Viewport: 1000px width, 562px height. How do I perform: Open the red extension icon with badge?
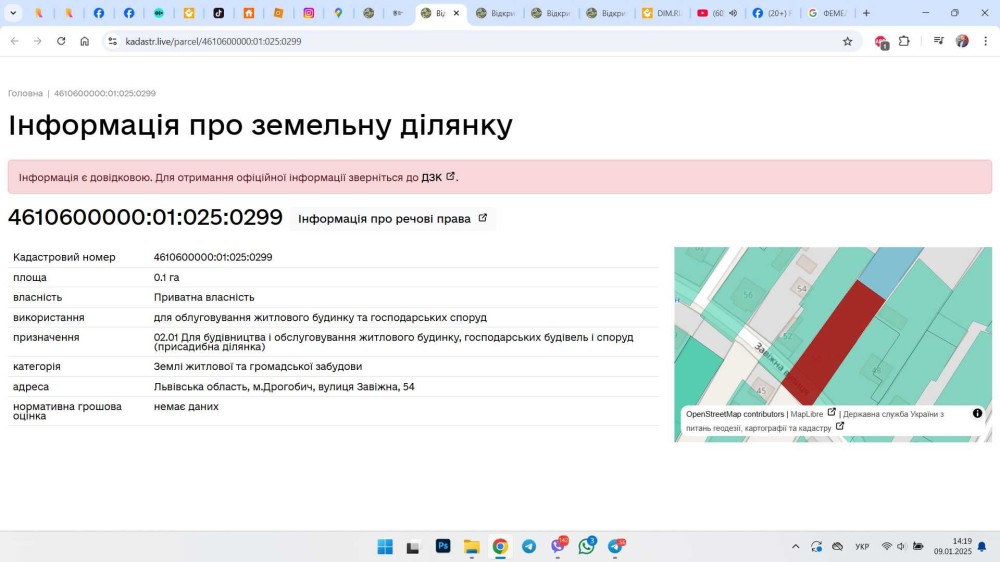pyautogui.click(x=881, y=42)
